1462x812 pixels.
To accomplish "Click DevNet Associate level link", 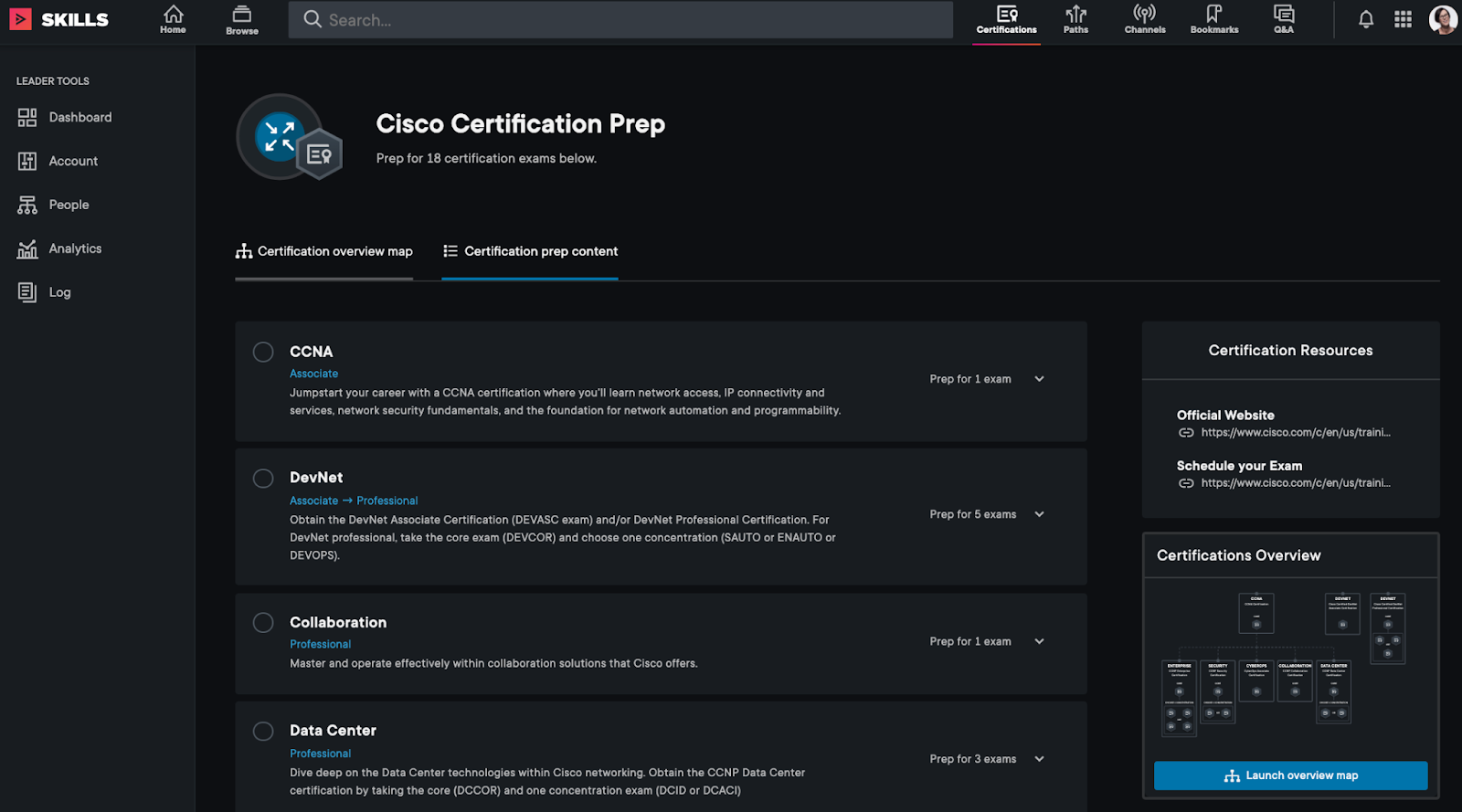I will click(x=313, y=501).
